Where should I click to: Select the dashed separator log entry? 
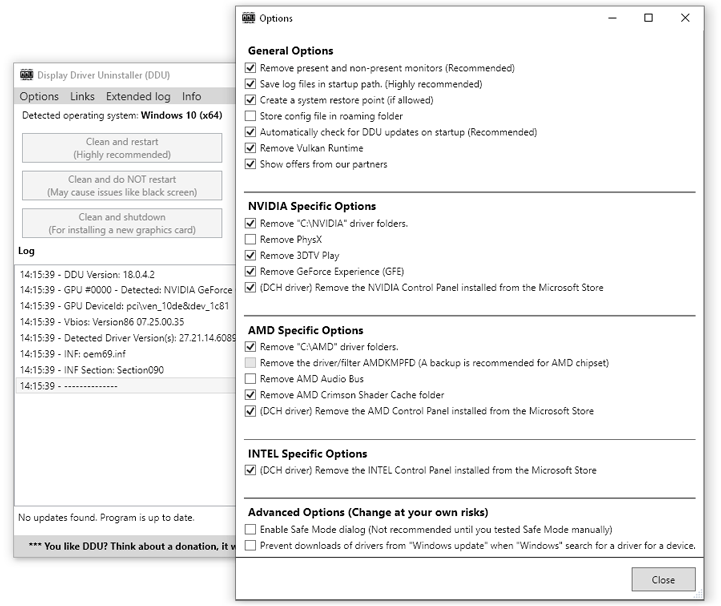click(x=126, y=386)
